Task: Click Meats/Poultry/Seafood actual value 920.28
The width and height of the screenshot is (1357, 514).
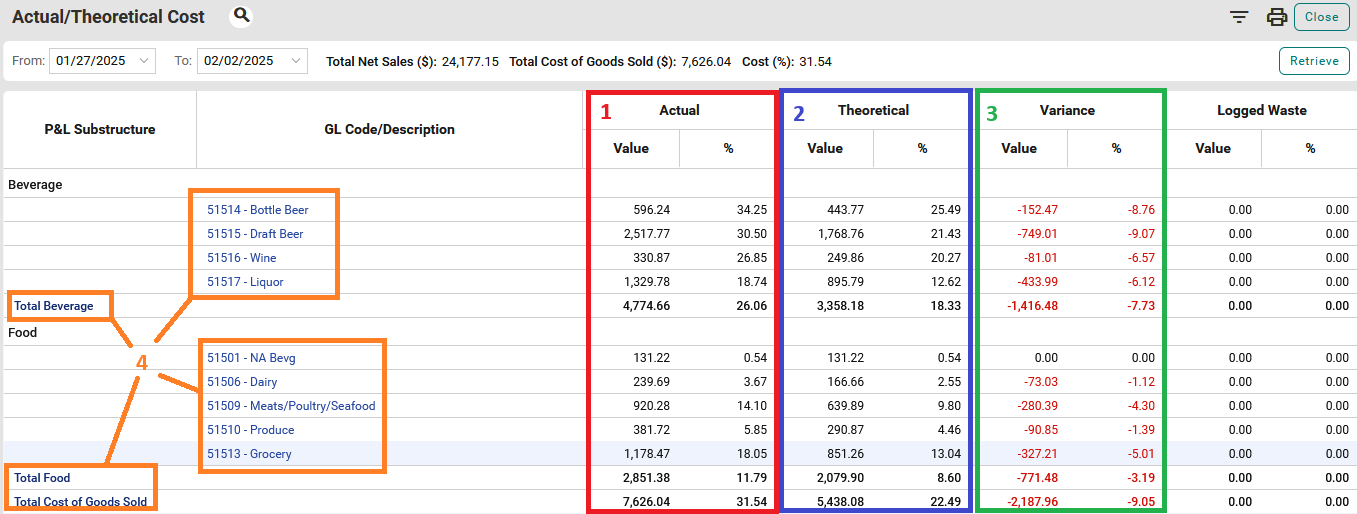Action: pyautogui.click(x=652, y=406)
